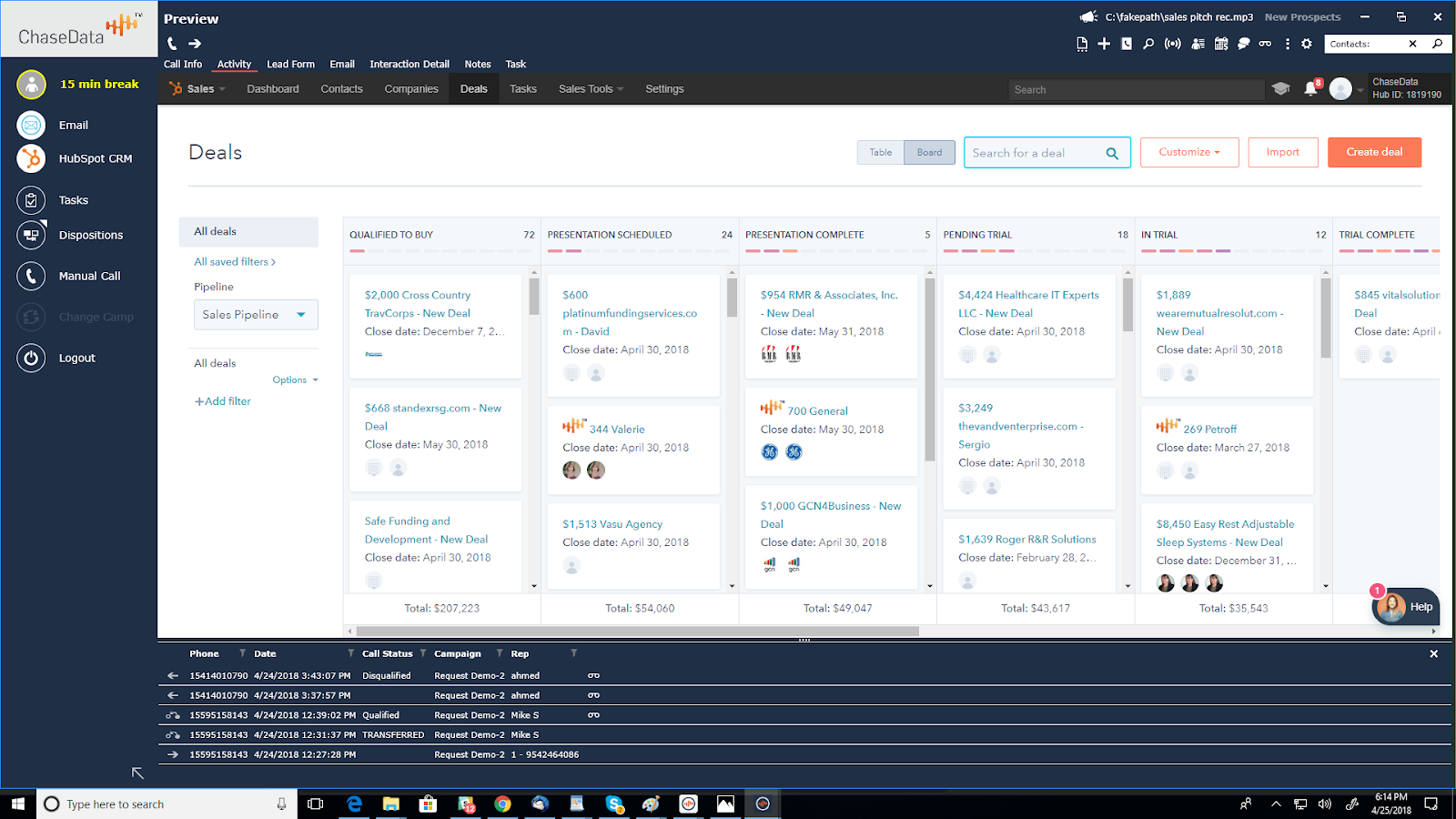The width and height of the screenshot is (1456, 819).
Task: Select the broadcast/live call monitoring icon
Action: [x=1172, y=43]
